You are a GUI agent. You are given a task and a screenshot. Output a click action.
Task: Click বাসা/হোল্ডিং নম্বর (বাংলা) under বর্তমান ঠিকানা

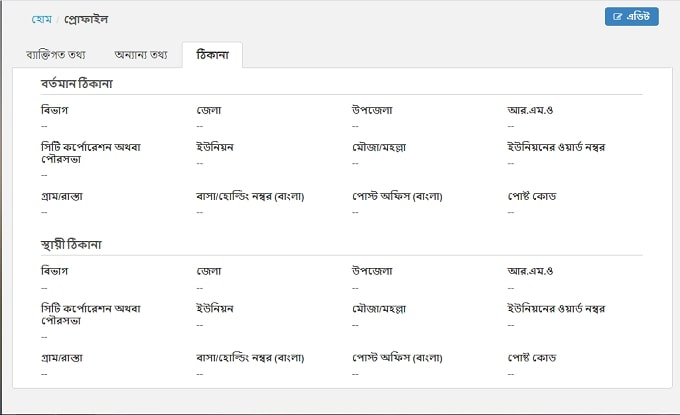[250, 196]
